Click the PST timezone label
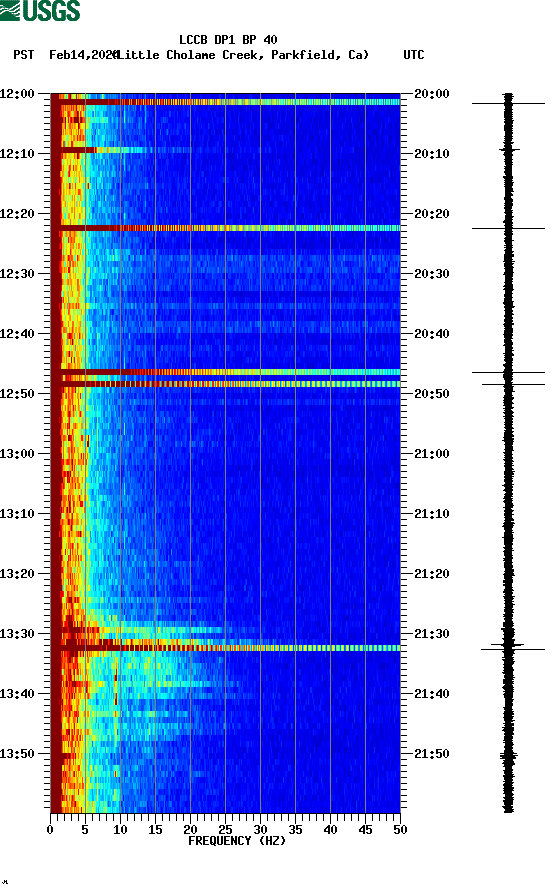 tap(24, 55)
